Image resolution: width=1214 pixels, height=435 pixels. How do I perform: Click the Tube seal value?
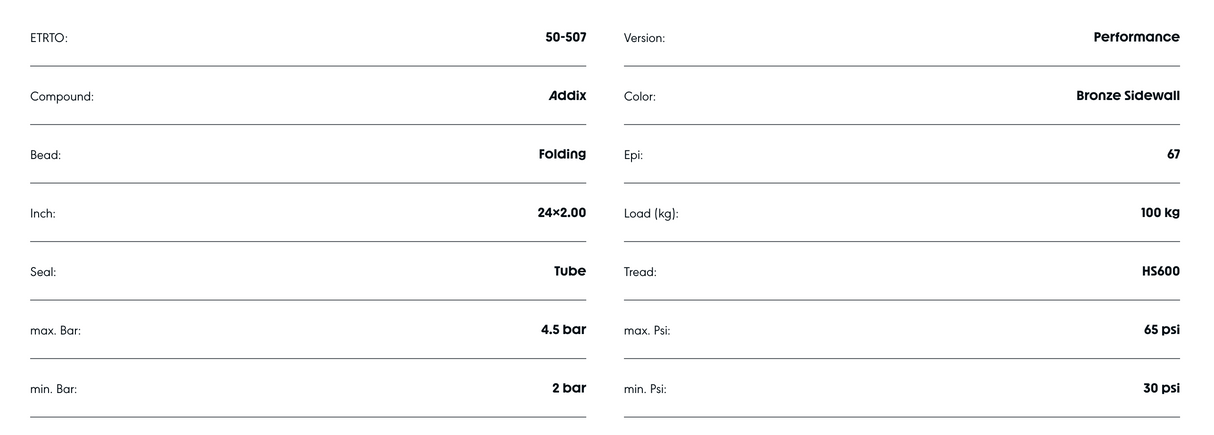(570, 271)
